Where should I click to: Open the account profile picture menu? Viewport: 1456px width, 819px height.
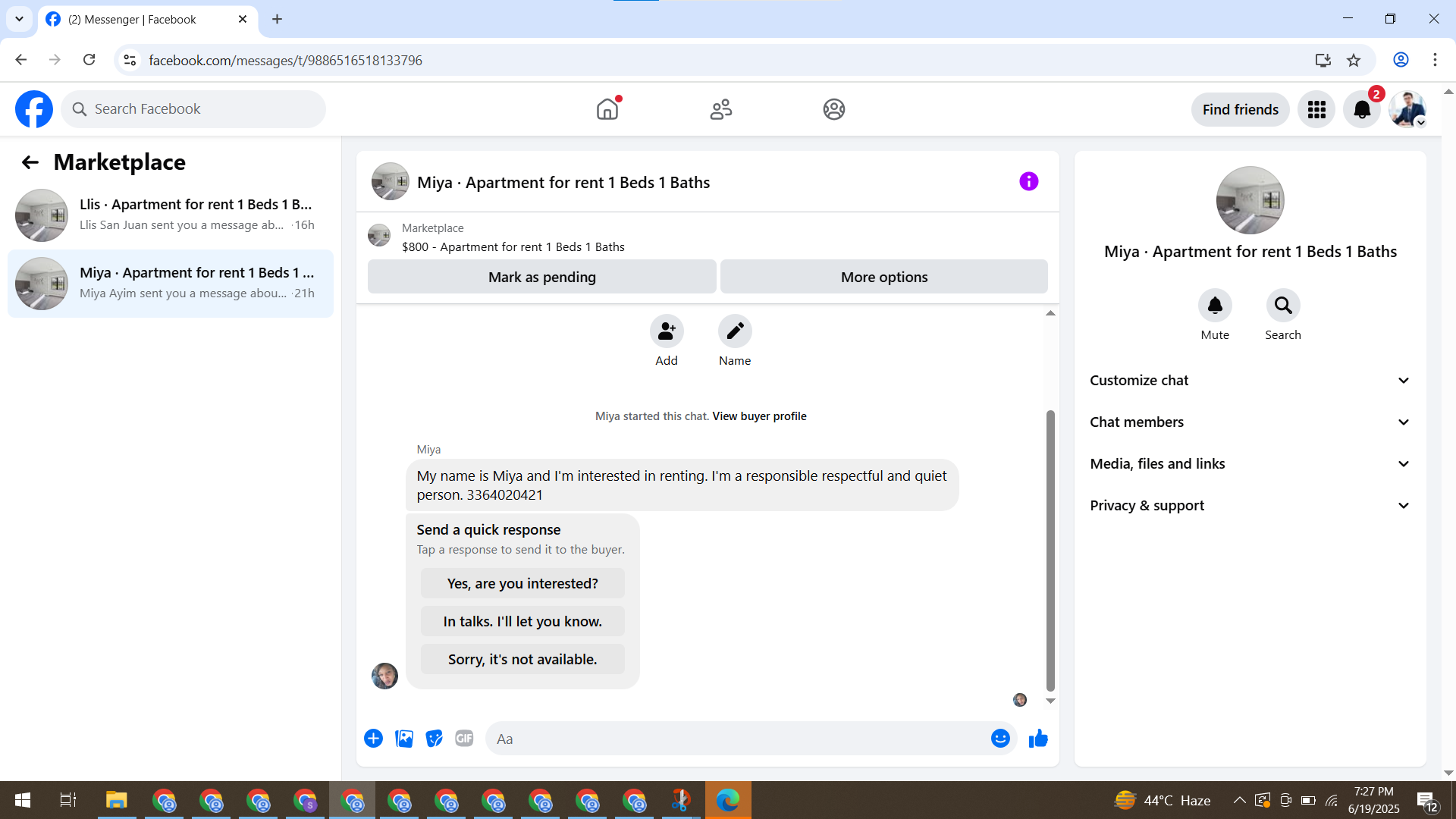[1407, 110]
